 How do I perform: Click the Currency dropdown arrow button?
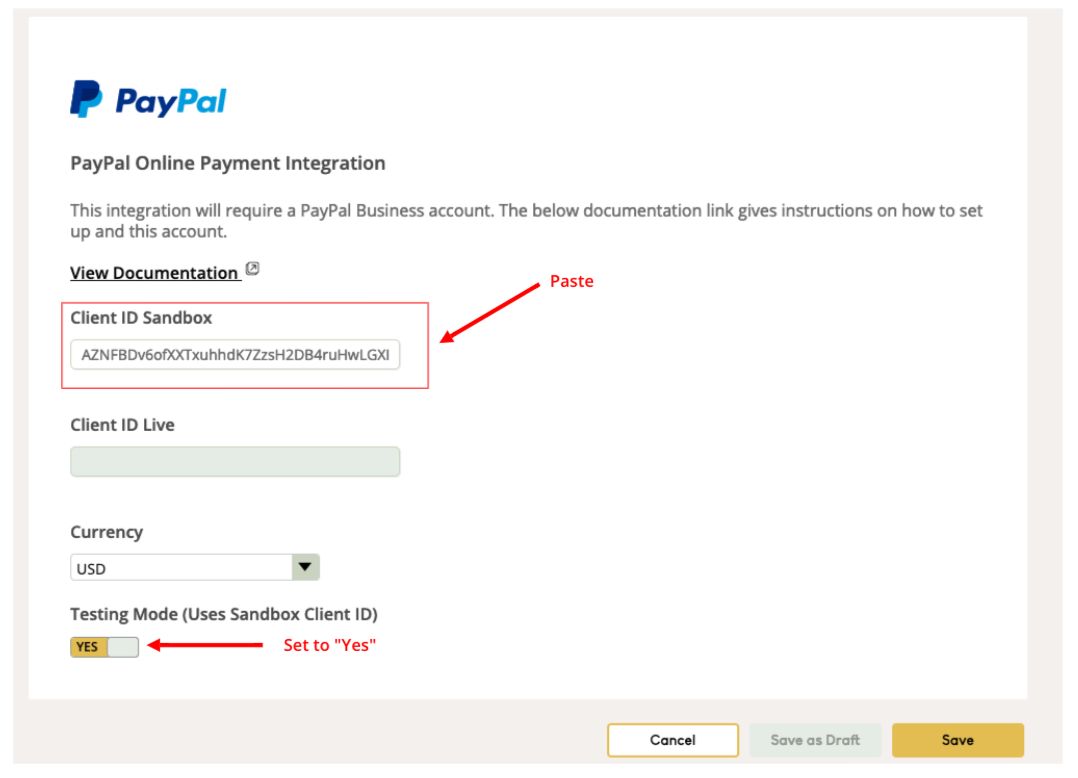305,568
